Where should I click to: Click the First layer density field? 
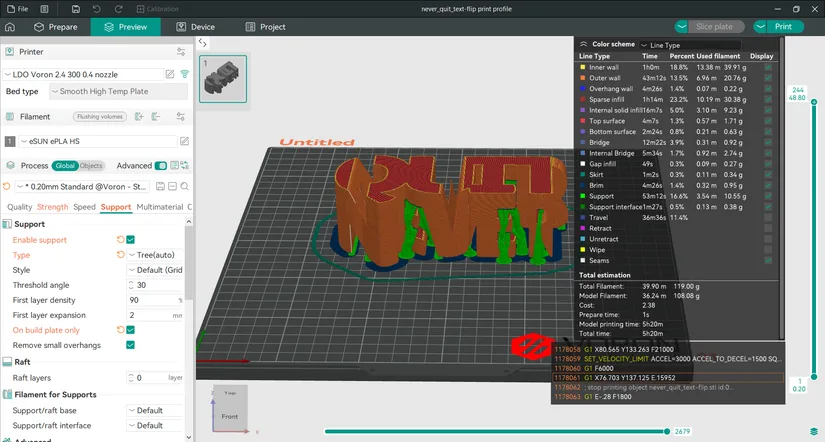[155, 300]
